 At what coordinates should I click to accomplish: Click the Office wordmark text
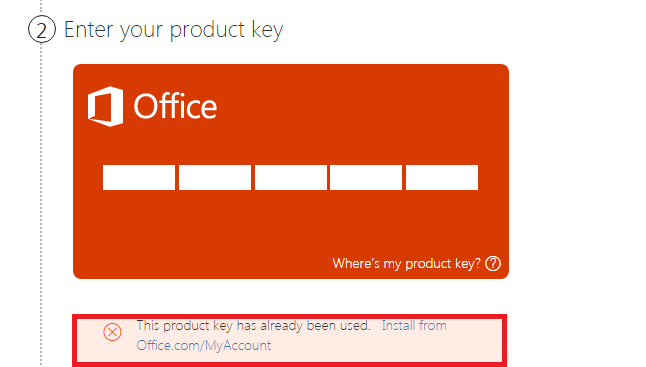pos(175,106)
